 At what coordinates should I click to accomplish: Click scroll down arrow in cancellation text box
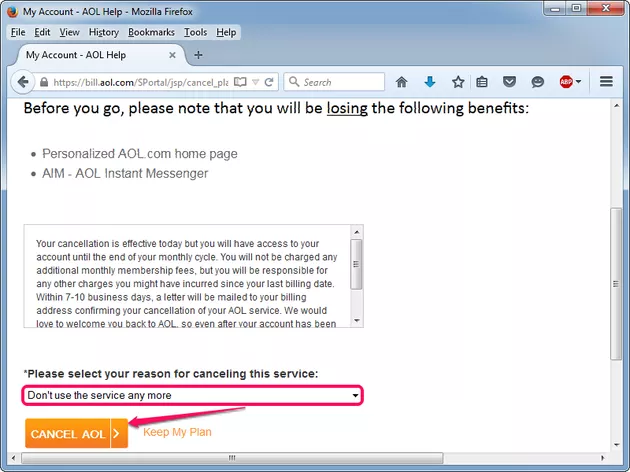(x=356, y=321)
